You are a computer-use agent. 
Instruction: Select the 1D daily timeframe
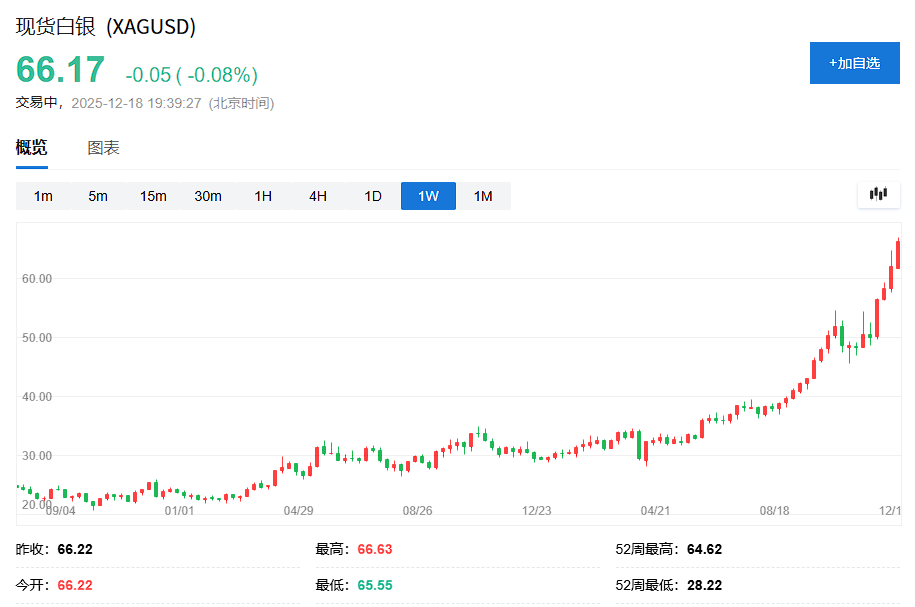pos(372,196)
